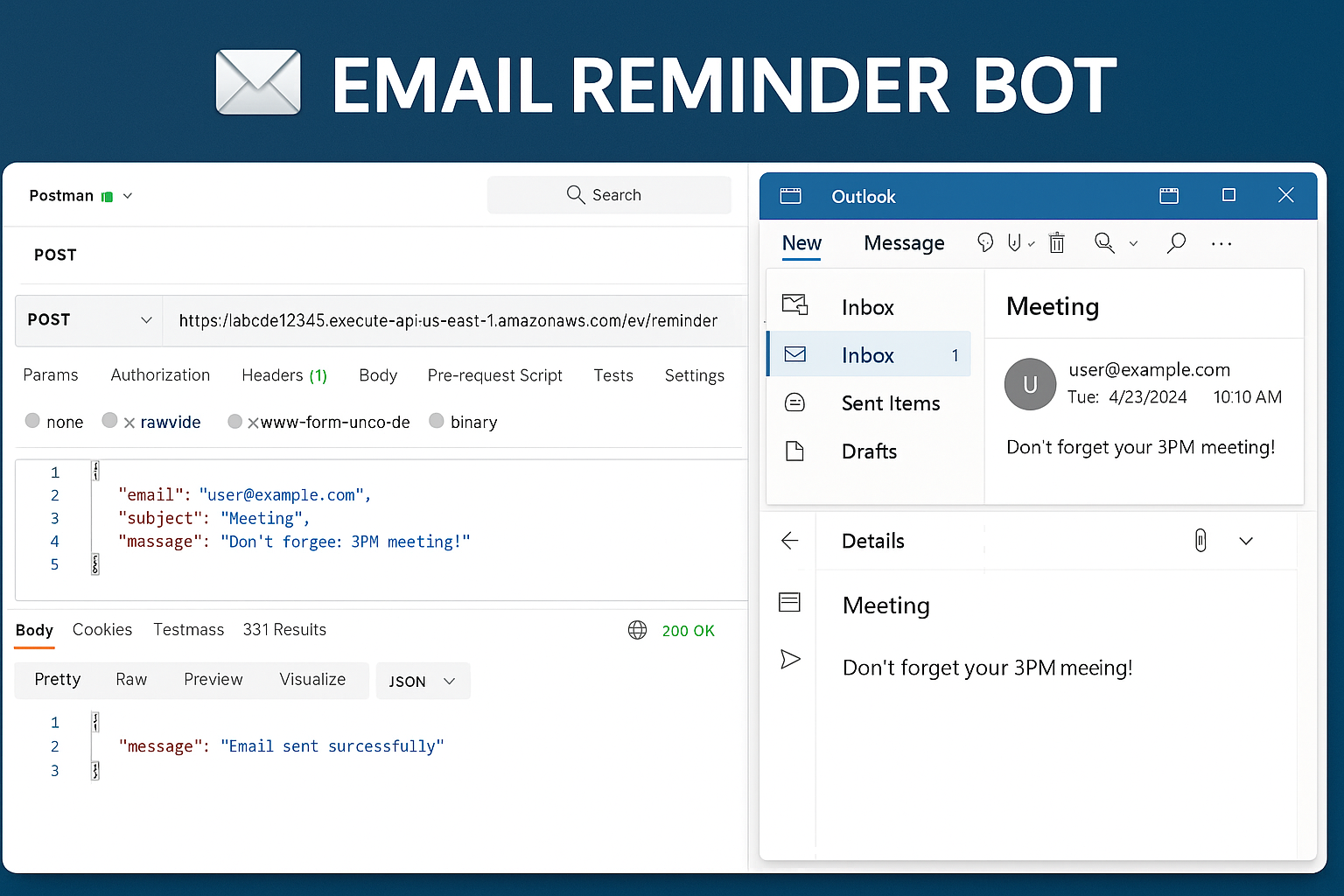1344x896 pixels.
Task: Select the x-www-form-urlencoded radio
Action: [234, 422]
